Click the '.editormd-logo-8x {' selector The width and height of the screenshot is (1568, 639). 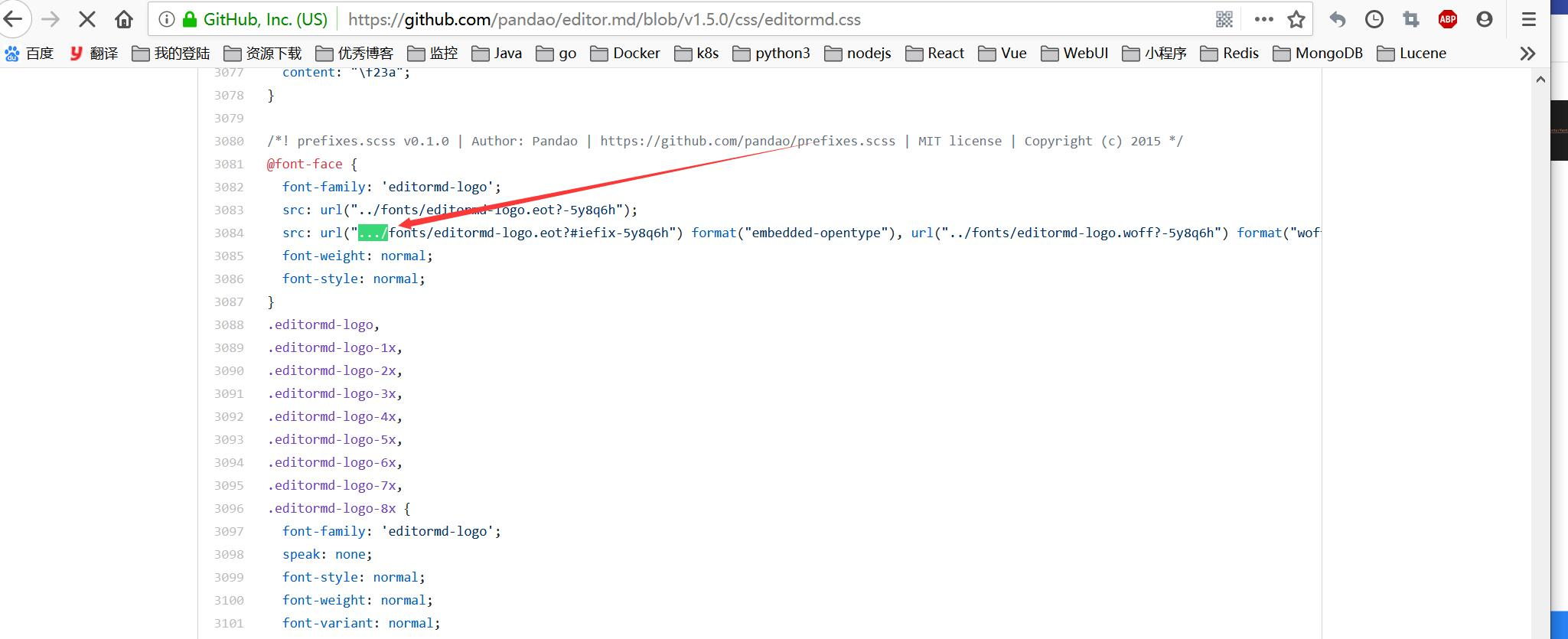click(x=339, y=509)
